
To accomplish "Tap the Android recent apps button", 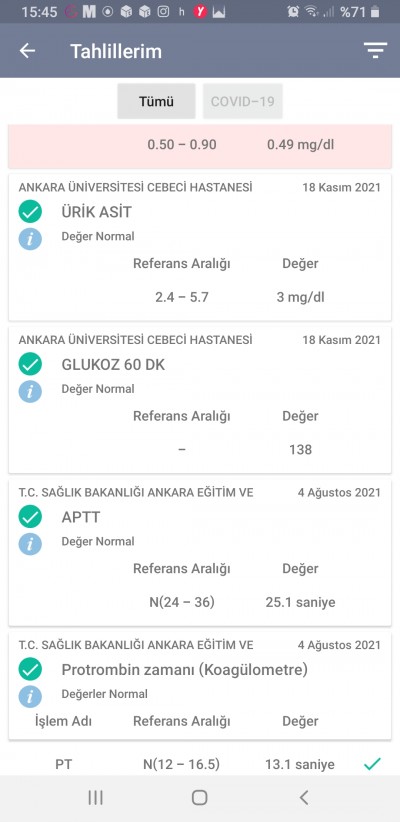I will 95,798.
